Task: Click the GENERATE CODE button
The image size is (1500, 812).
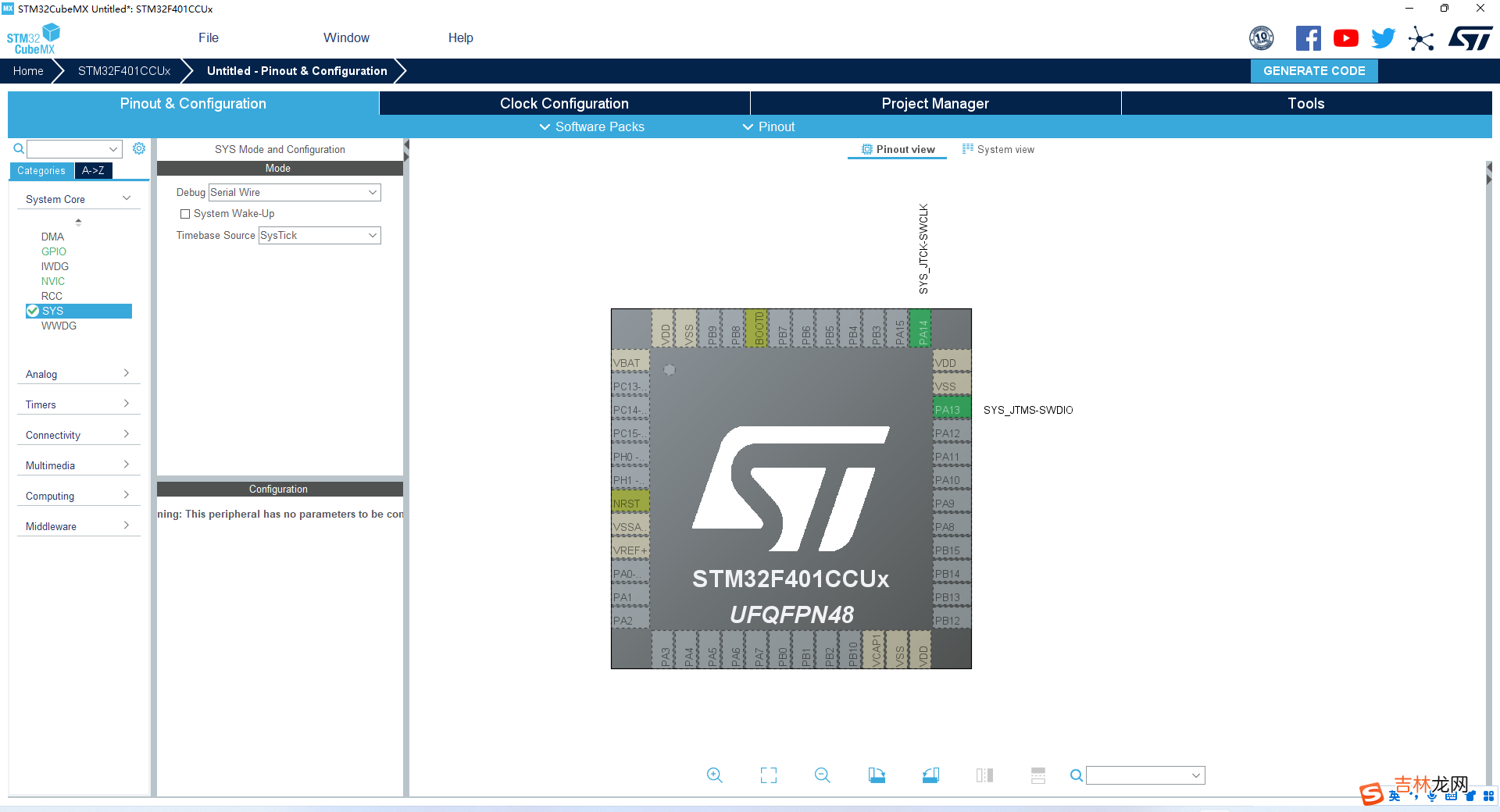Action: coord(1314,71)
